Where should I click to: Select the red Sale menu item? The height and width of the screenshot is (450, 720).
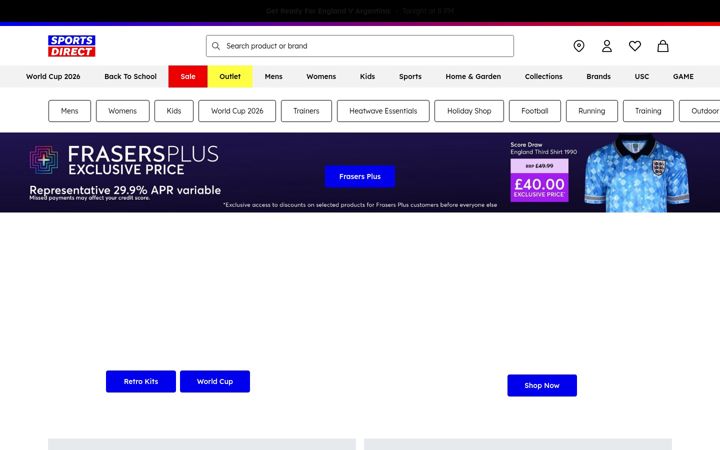[x=188, y=76]
